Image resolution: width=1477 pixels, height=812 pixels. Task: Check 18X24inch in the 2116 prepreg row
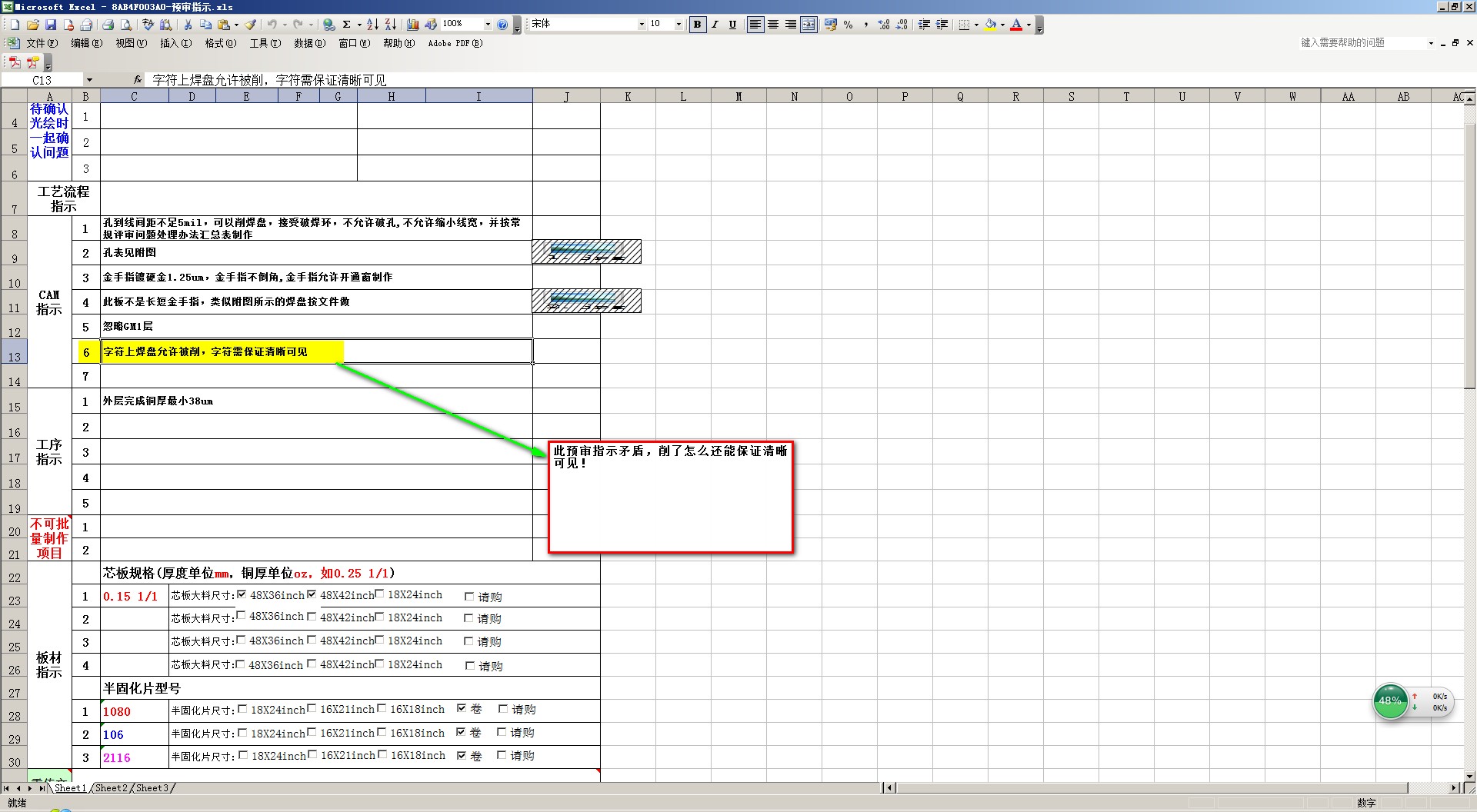[x=243, y=755]
